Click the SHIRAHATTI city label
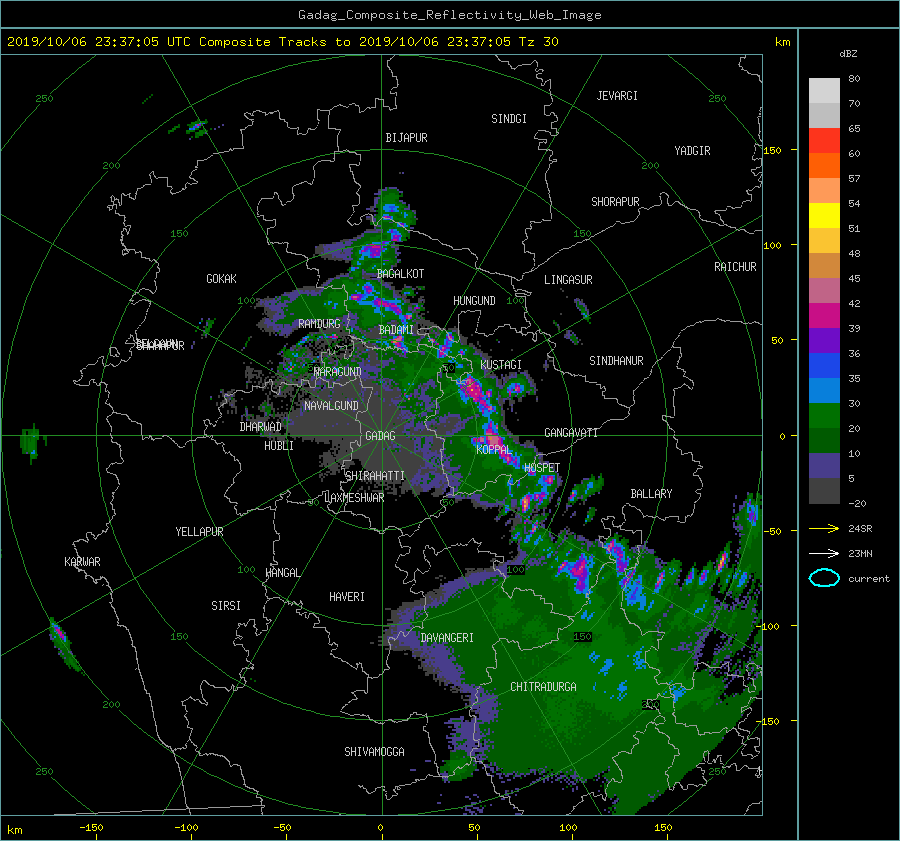 click(375, 476)
